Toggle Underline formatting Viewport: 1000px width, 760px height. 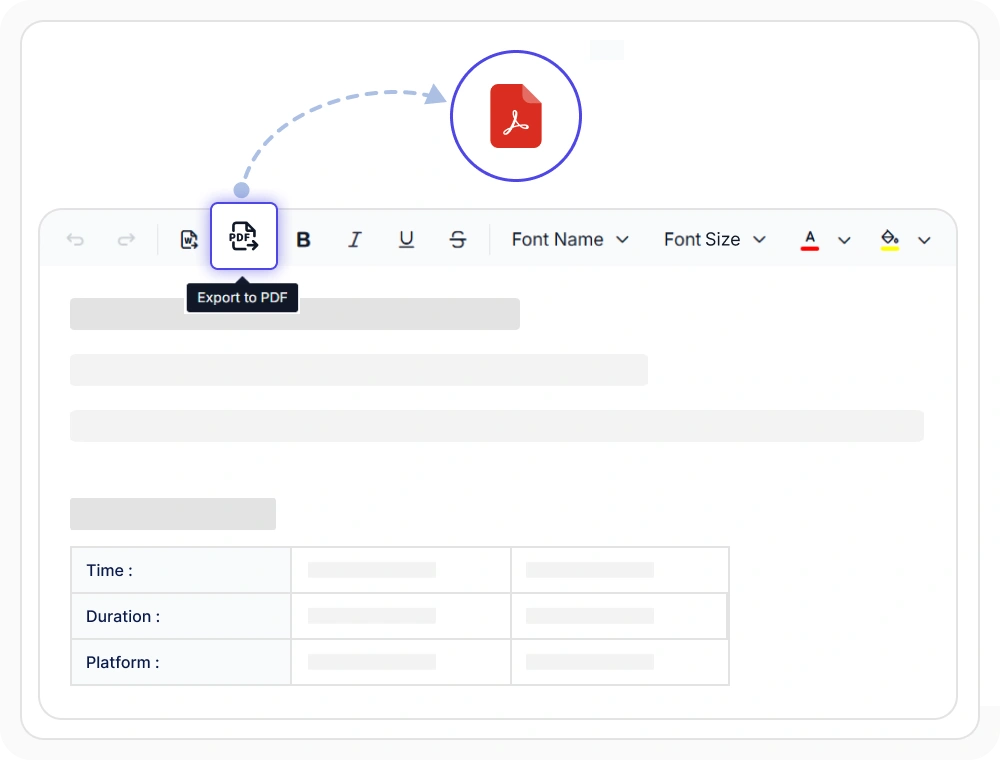(x=406, y=240)
